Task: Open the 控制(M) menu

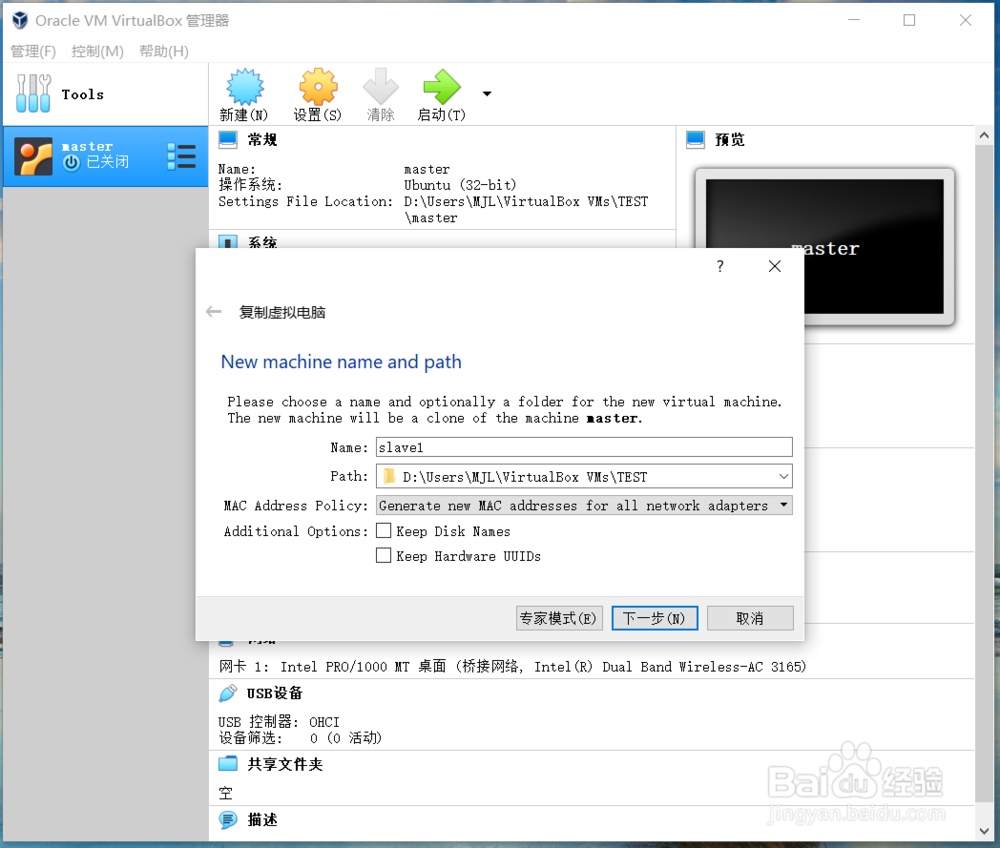Action: click(x=98, y=51)
